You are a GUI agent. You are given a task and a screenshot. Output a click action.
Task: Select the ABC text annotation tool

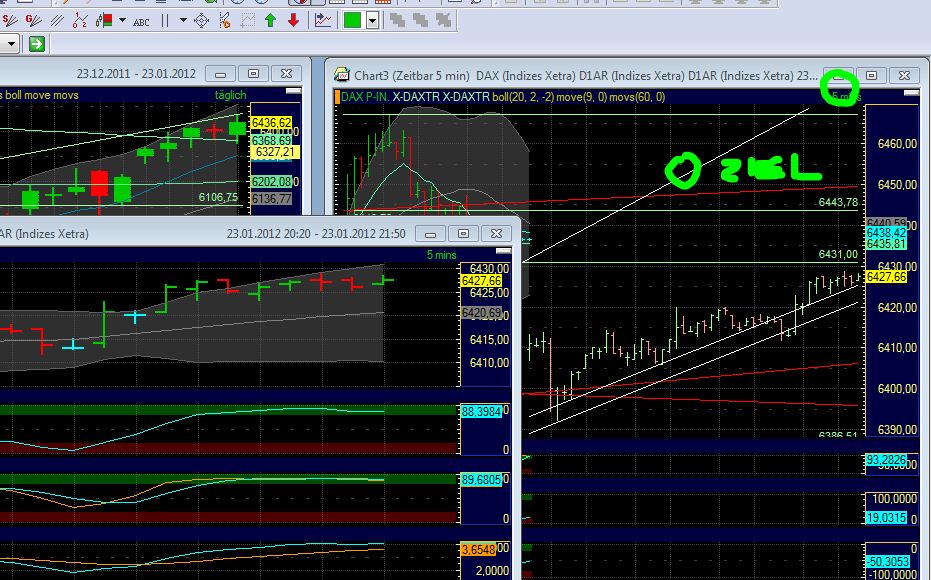coord(140,21)
